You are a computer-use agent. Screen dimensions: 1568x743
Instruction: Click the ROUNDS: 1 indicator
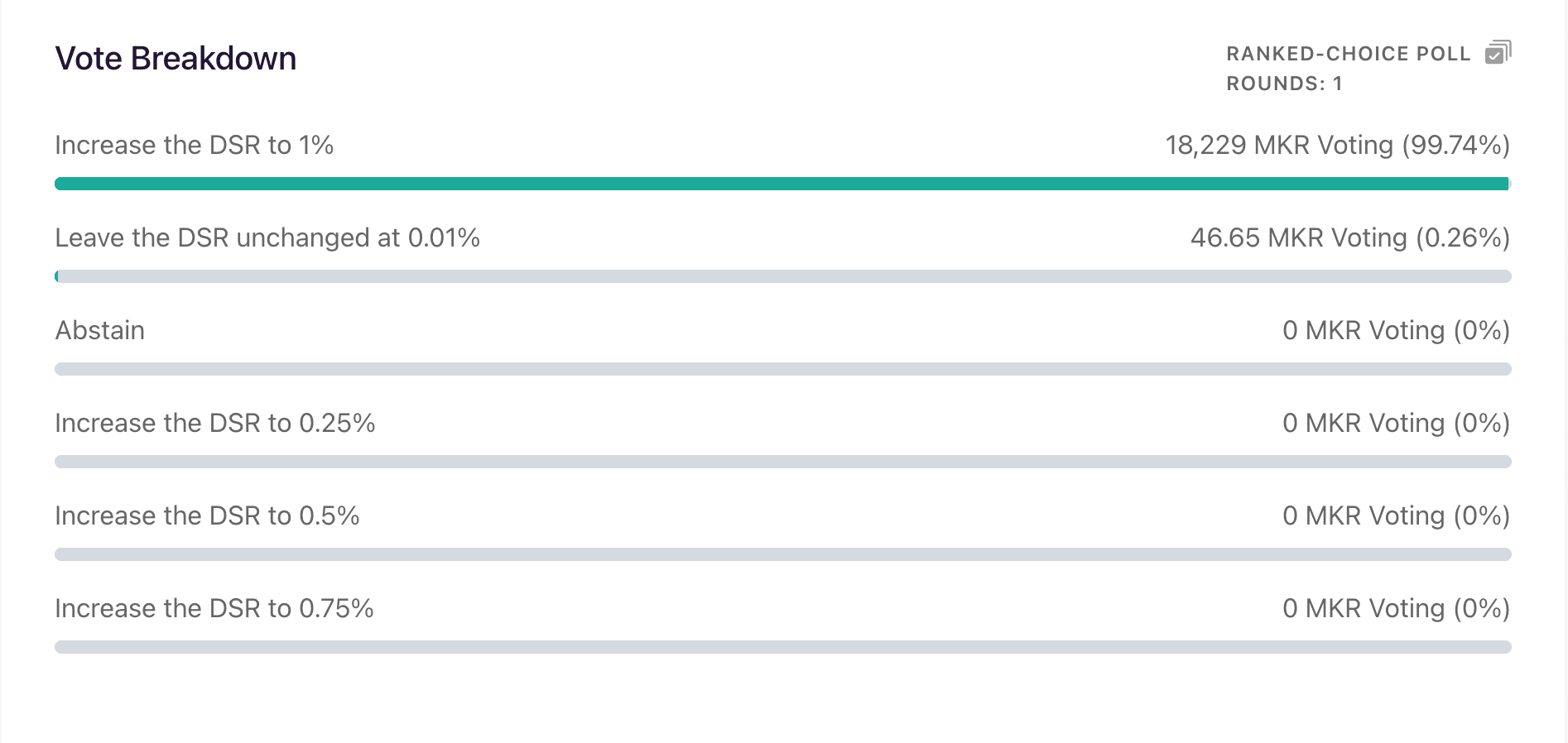click(x=1284, y=84)
